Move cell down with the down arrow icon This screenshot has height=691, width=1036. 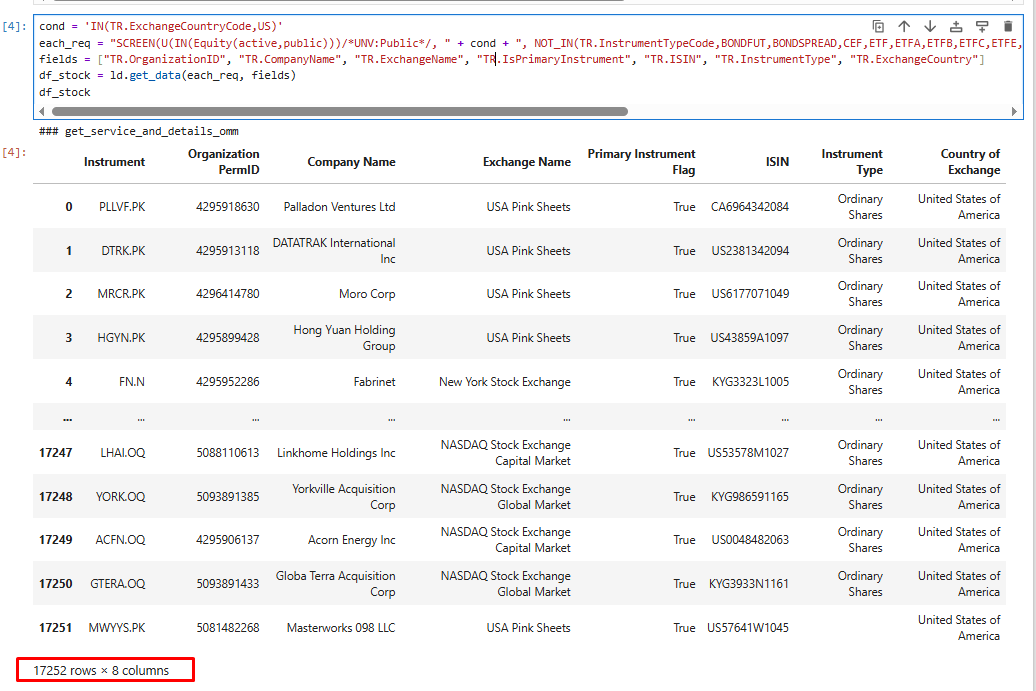[x=930, y=26]
